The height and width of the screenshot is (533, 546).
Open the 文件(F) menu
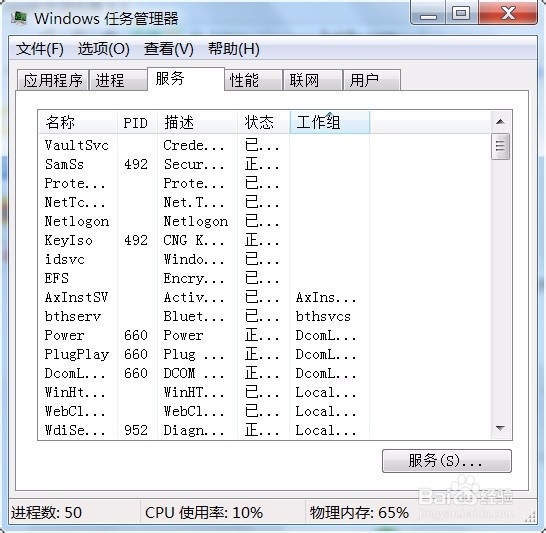(40, 49)
